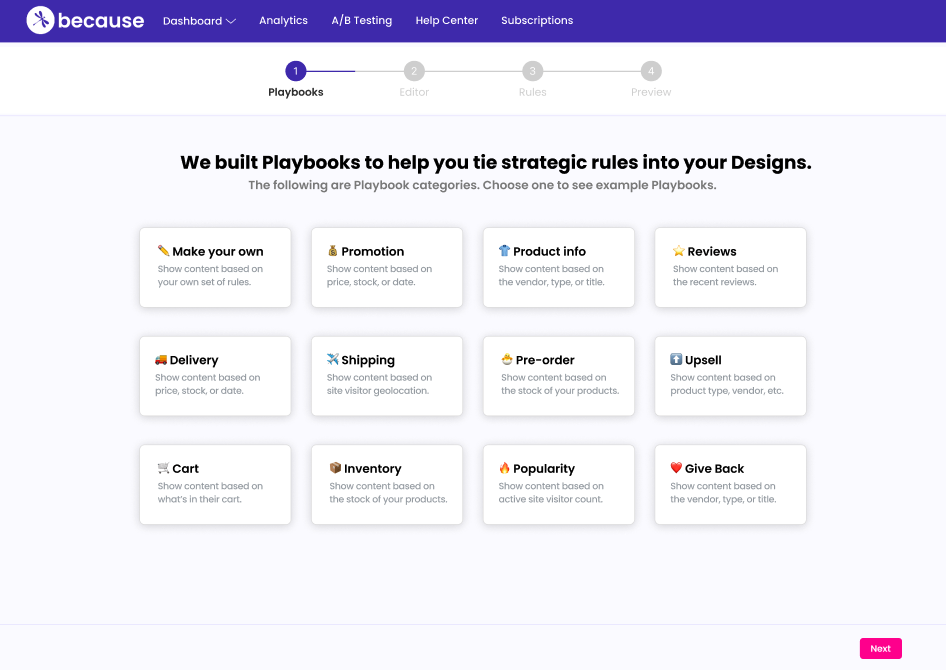The height and width of the screenshot is (670, 946).
Task: Choose the Inventory playbook title
Action: click(372, 469)
